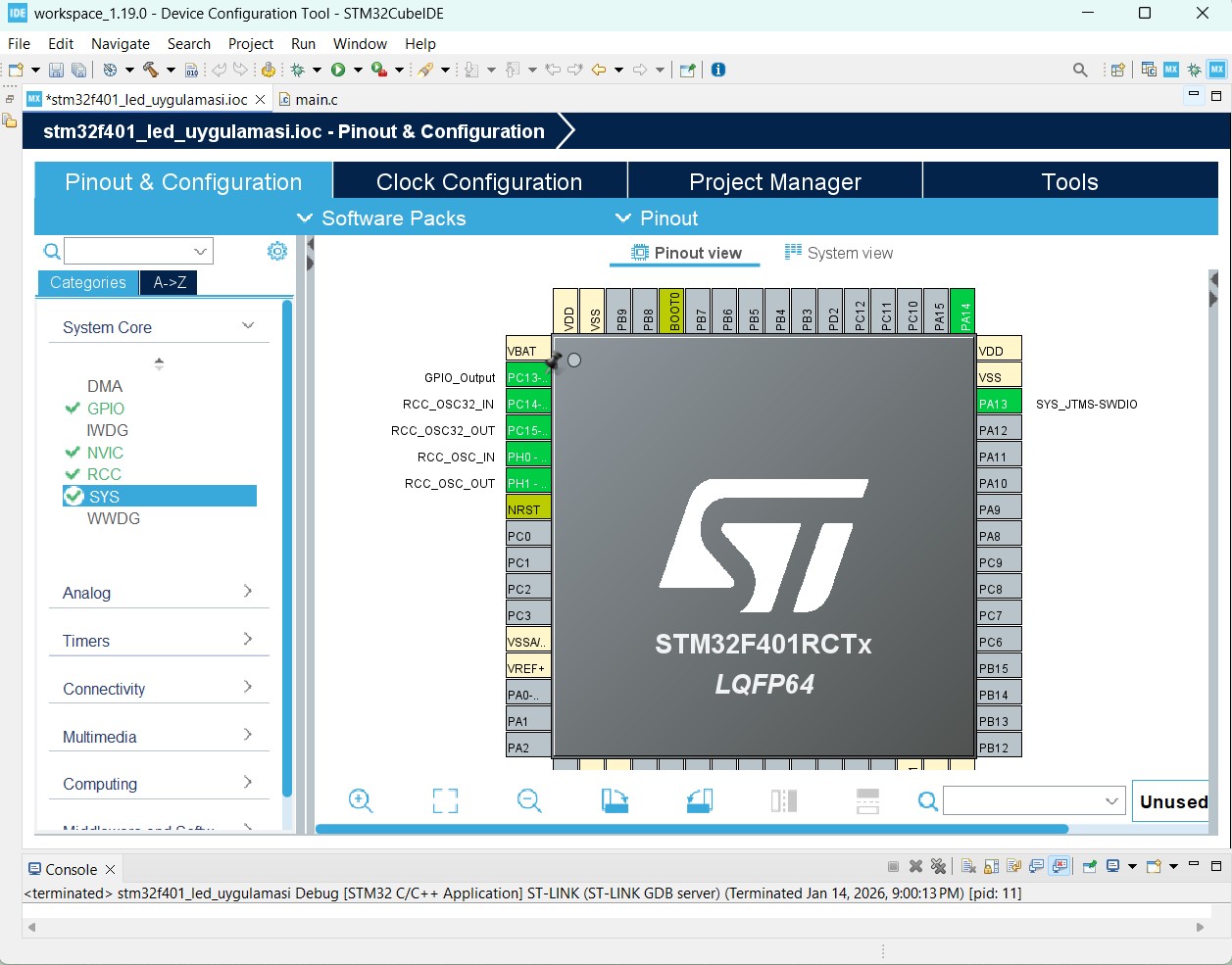This screenshot has height=965, width=1232.
Task: Click the hammer Build icon
Action: click(x=150, y=70)
